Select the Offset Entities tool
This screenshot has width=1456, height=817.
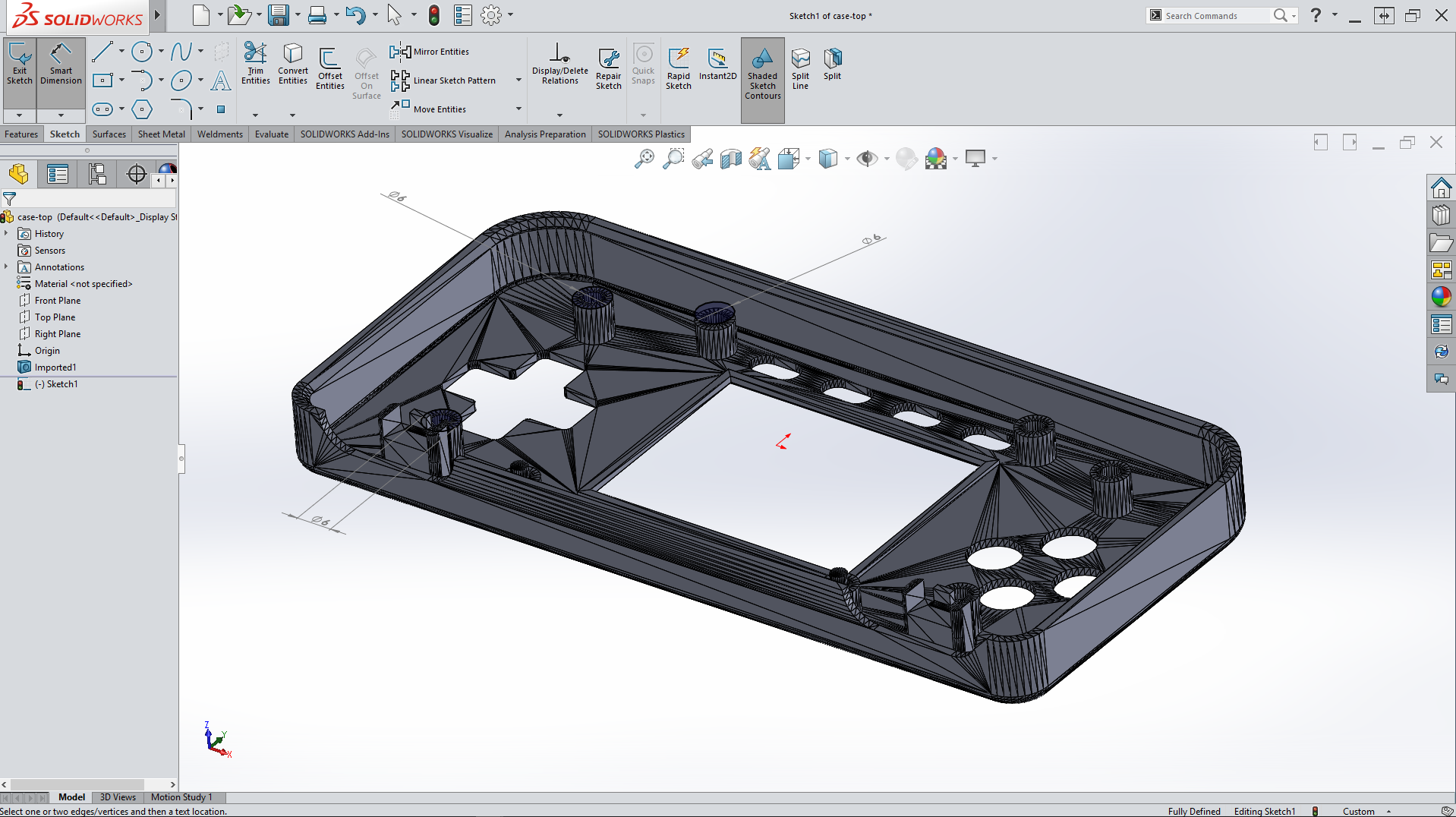329,68
